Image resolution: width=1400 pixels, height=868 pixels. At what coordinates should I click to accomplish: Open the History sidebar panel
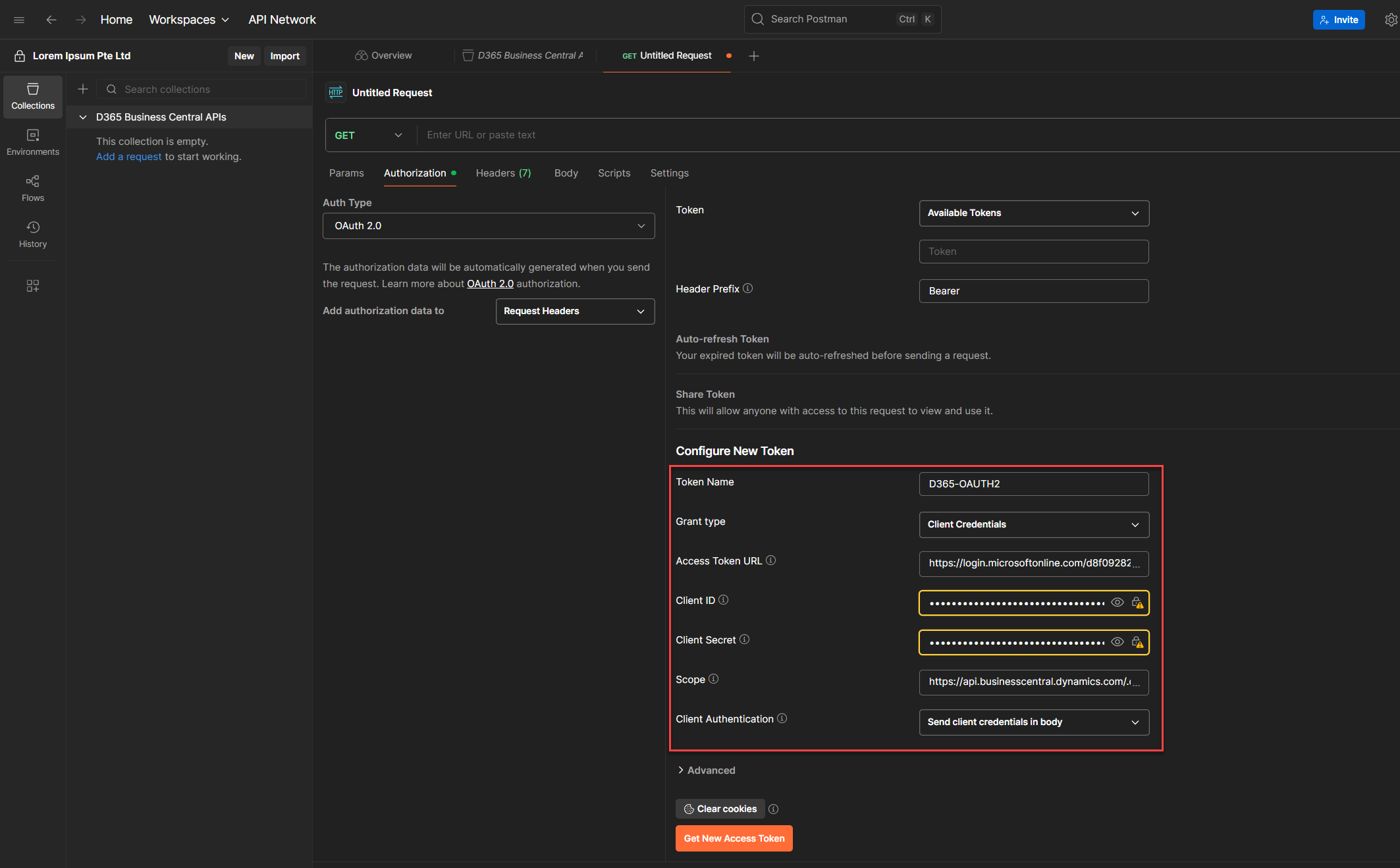[33, 234]
